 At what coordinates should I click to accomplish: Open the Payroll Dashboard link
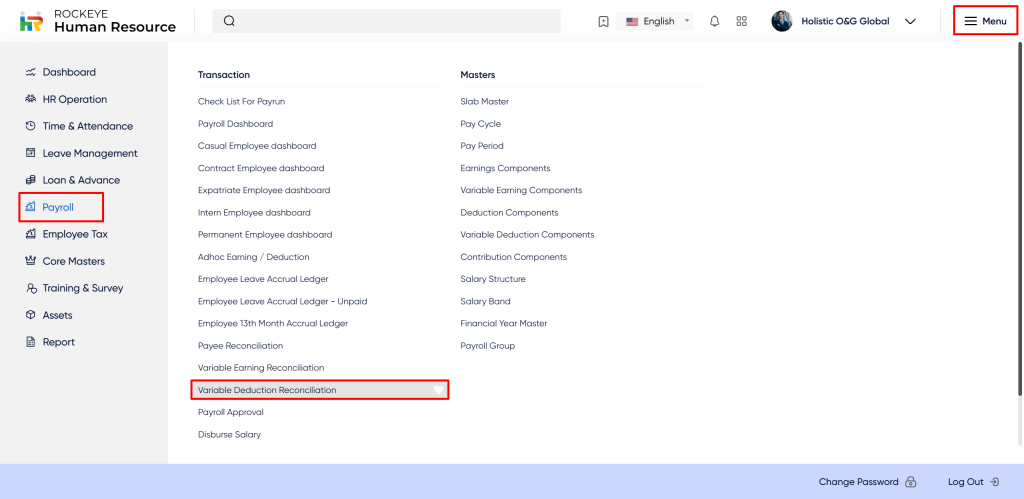click(x=235, y=124)
